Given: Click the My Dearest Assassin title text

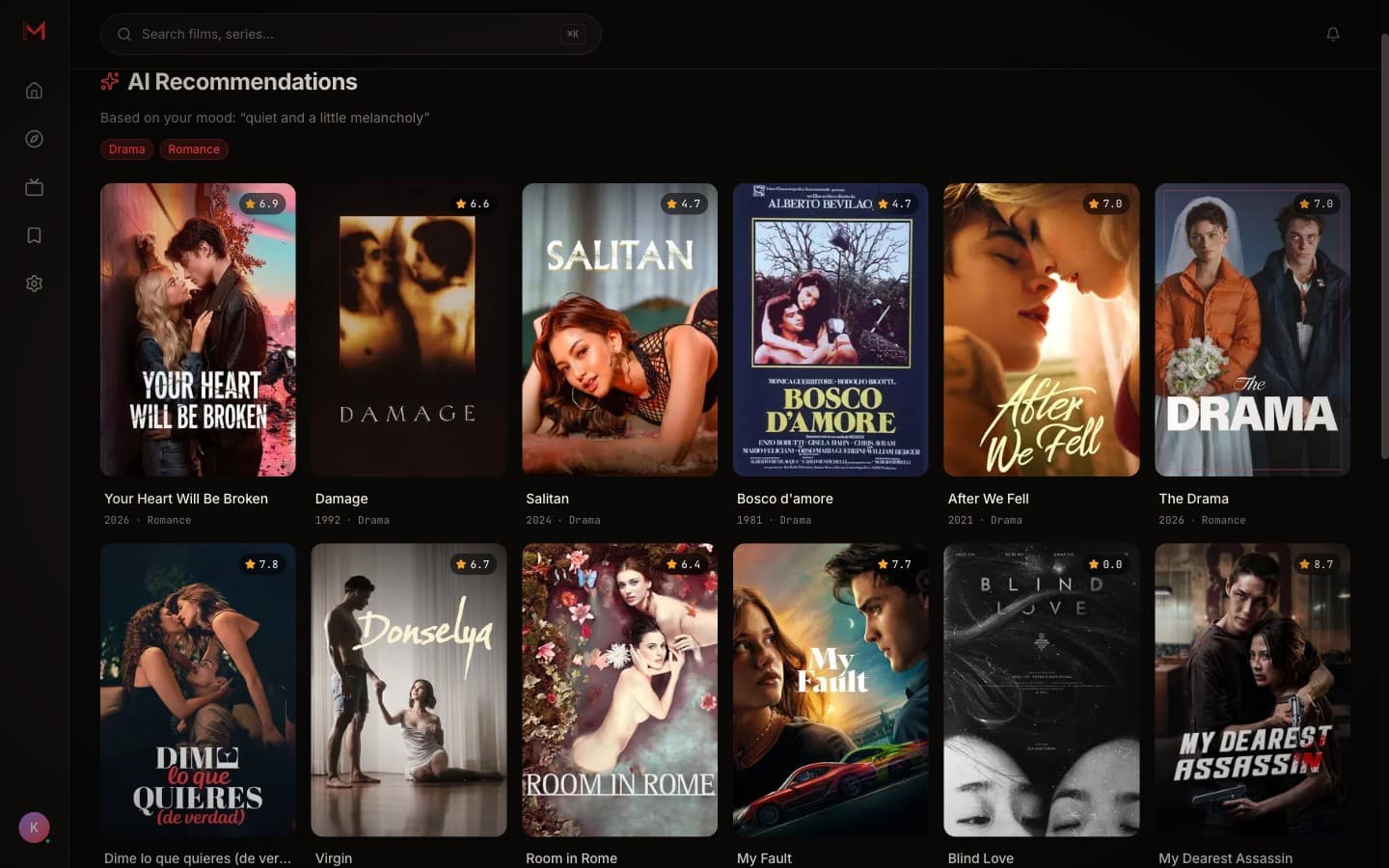Looking at the screenshot, I should click(x=1225, y=858).
